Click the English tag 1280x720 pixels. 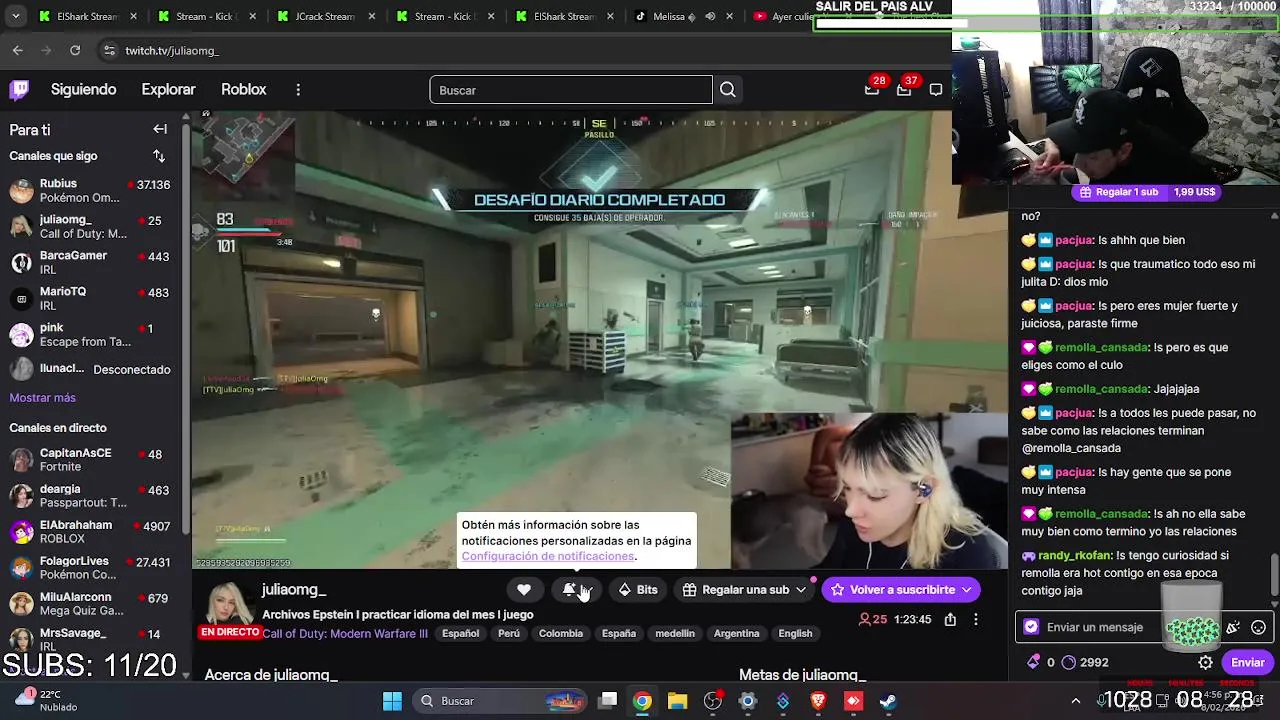pos(796,634)
